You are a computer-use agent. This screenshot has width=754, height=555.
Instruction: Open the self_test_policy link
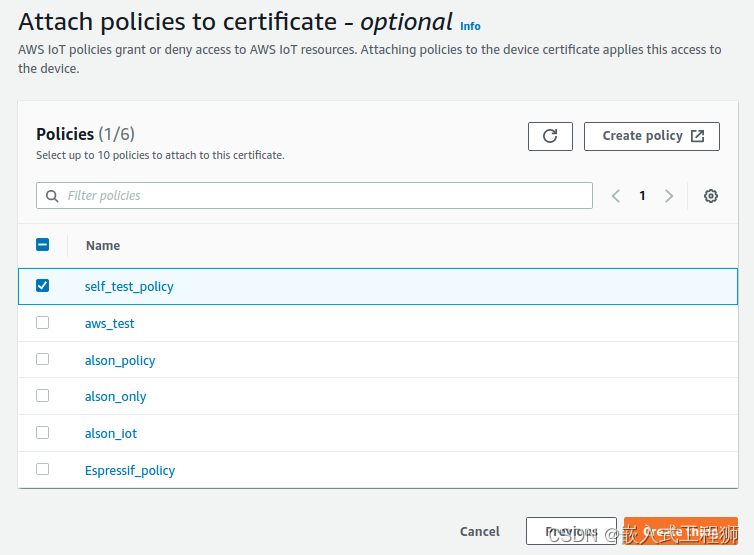click(x=129, y=287)
